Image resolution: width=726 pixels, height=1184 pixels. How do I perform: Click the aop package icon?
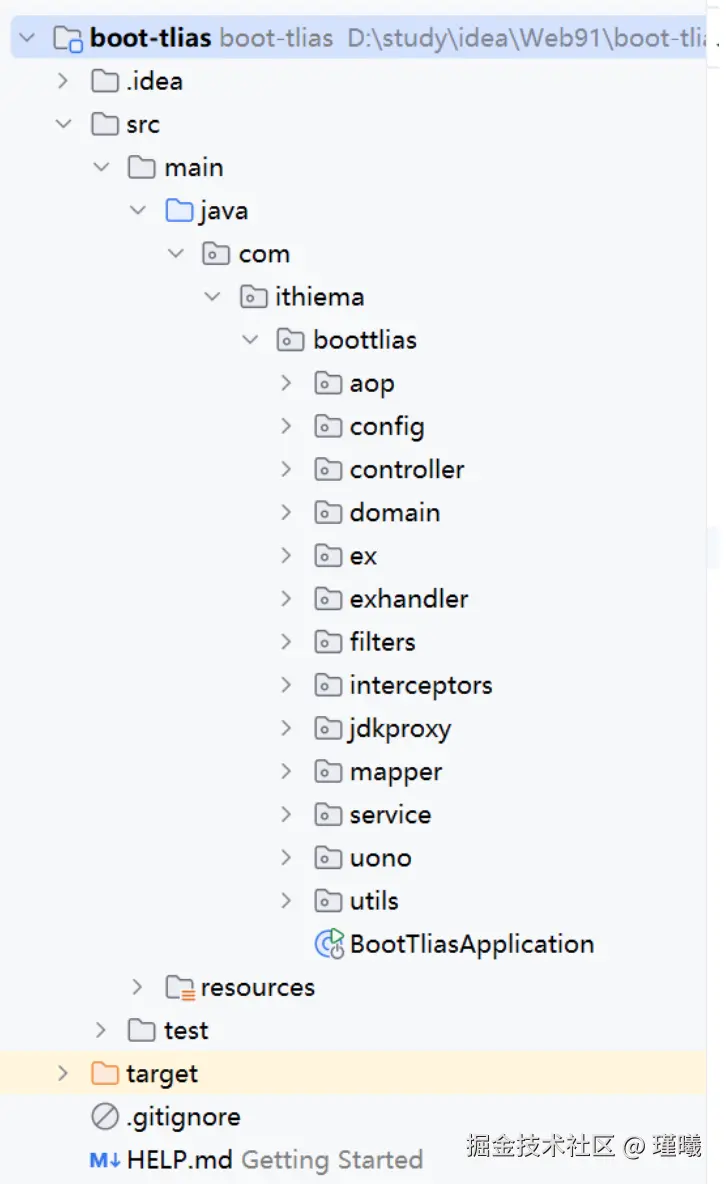tap(328, 383)
